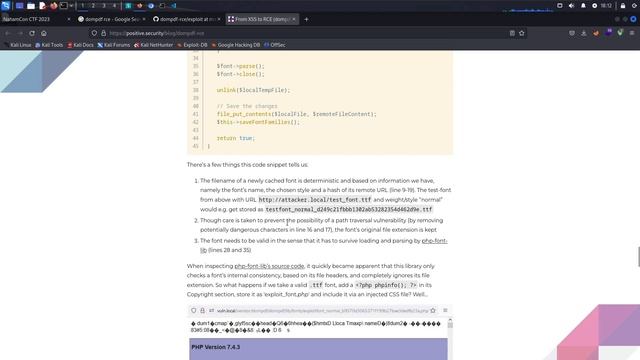Viewport: 640px width, 360px height.
Task: Open the Kali Tools bookmark
Action: 49,45
